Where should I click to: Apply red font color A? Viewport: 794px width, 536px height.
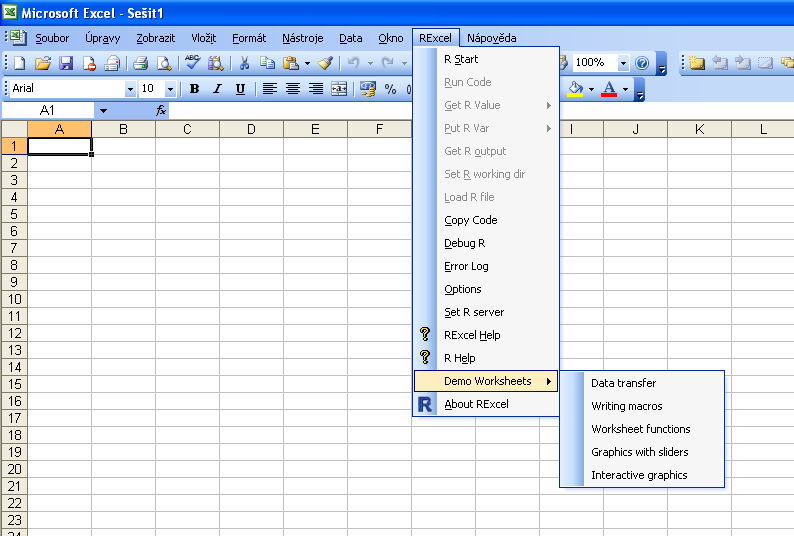pos(609,89)
